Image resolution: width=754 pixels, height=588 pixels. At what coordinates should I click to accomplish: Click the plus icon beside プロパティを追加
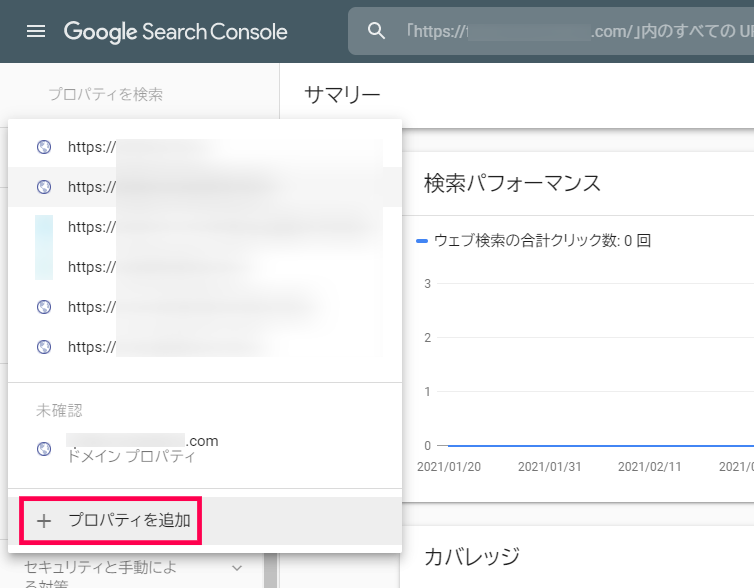click(x=44, y=521)
